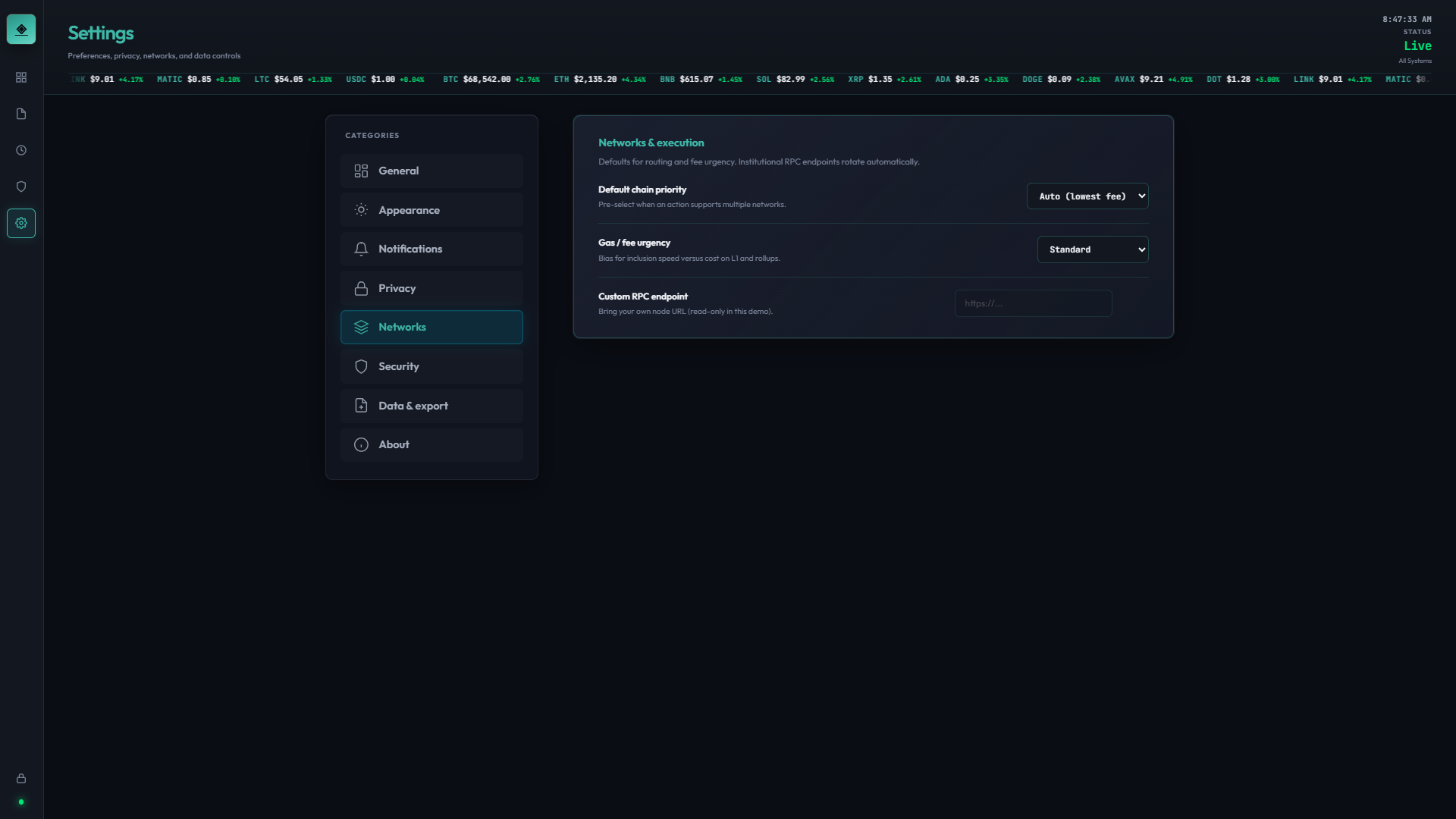The width and height of the screenshot is (1456, 819).
Task: Click the Custom RPC endpoint input field
Action: pos(1033,303)
